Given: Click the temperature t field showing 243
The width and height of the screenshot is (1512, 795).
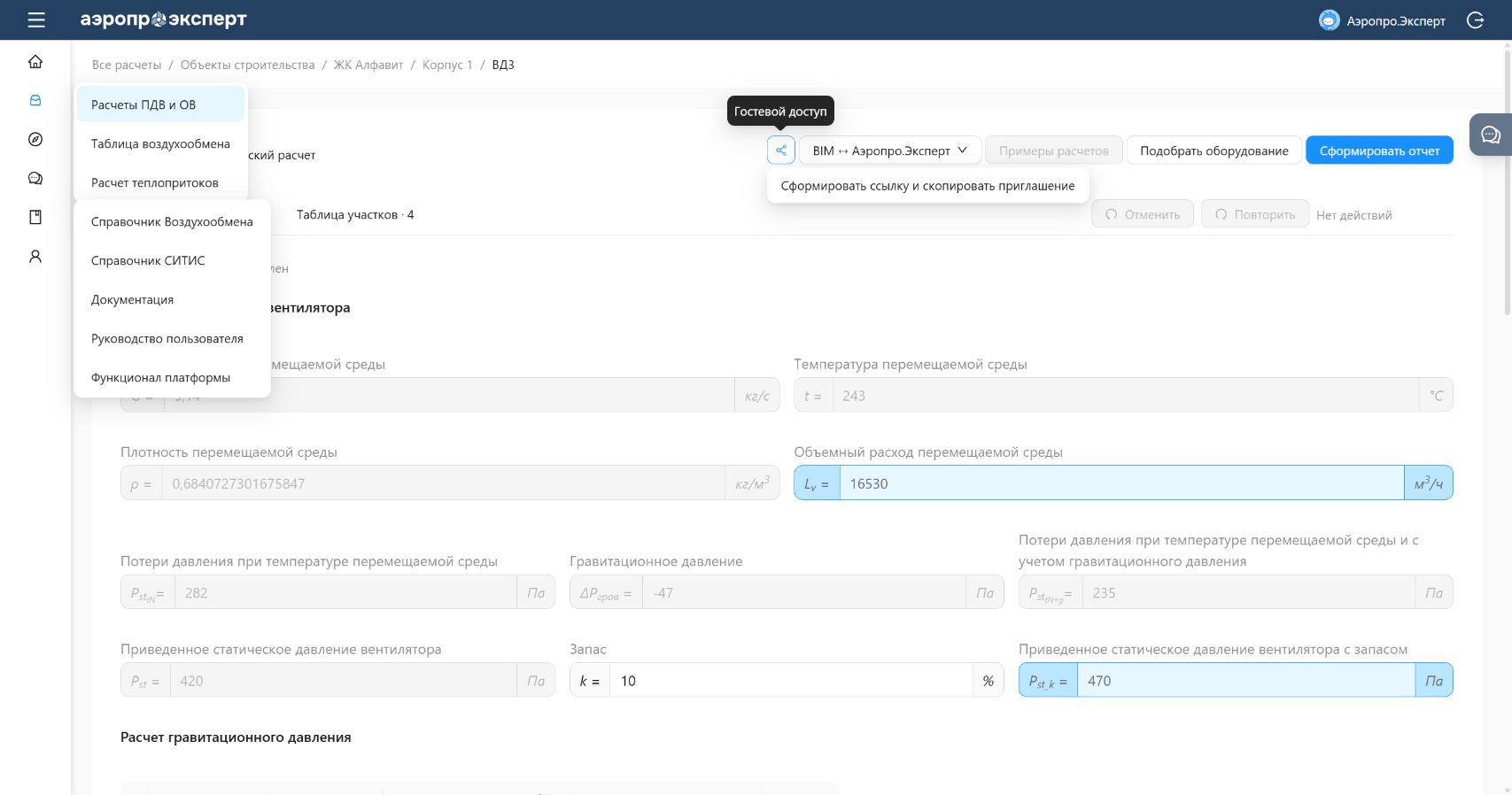Looking at the screenshot, I should coord(1126,396).
